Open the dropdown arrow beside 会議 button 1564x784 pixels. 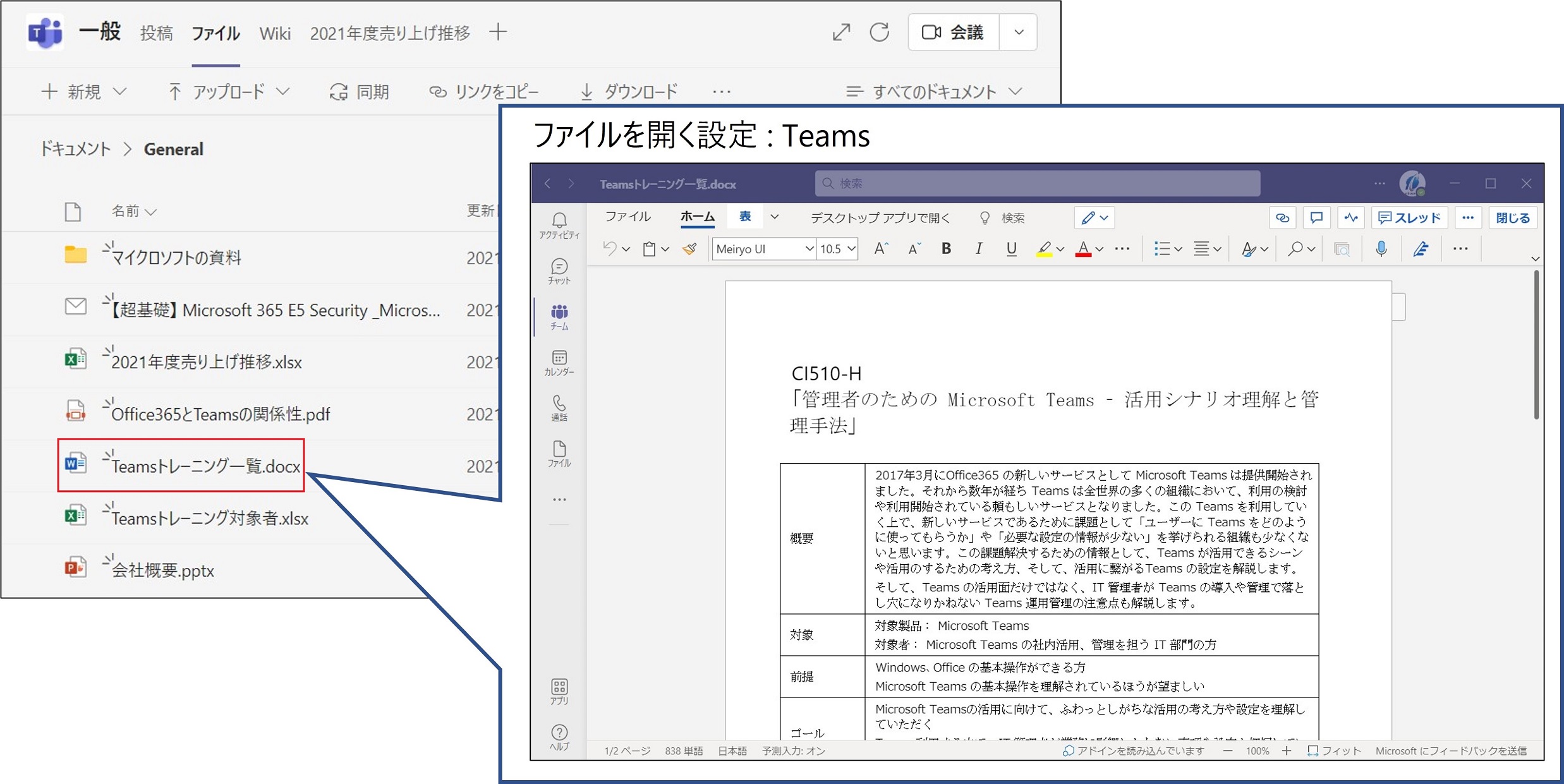(x=1019, y=32)
